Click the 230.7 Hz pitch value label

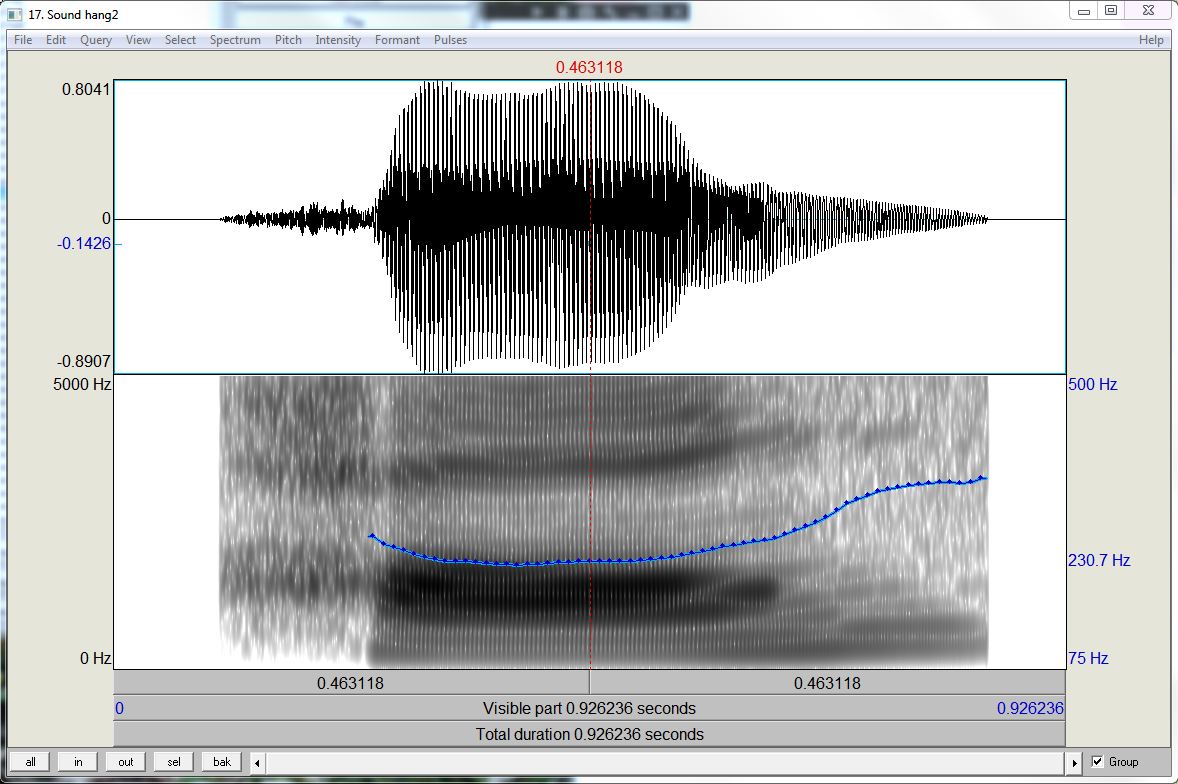(1099, 560)
